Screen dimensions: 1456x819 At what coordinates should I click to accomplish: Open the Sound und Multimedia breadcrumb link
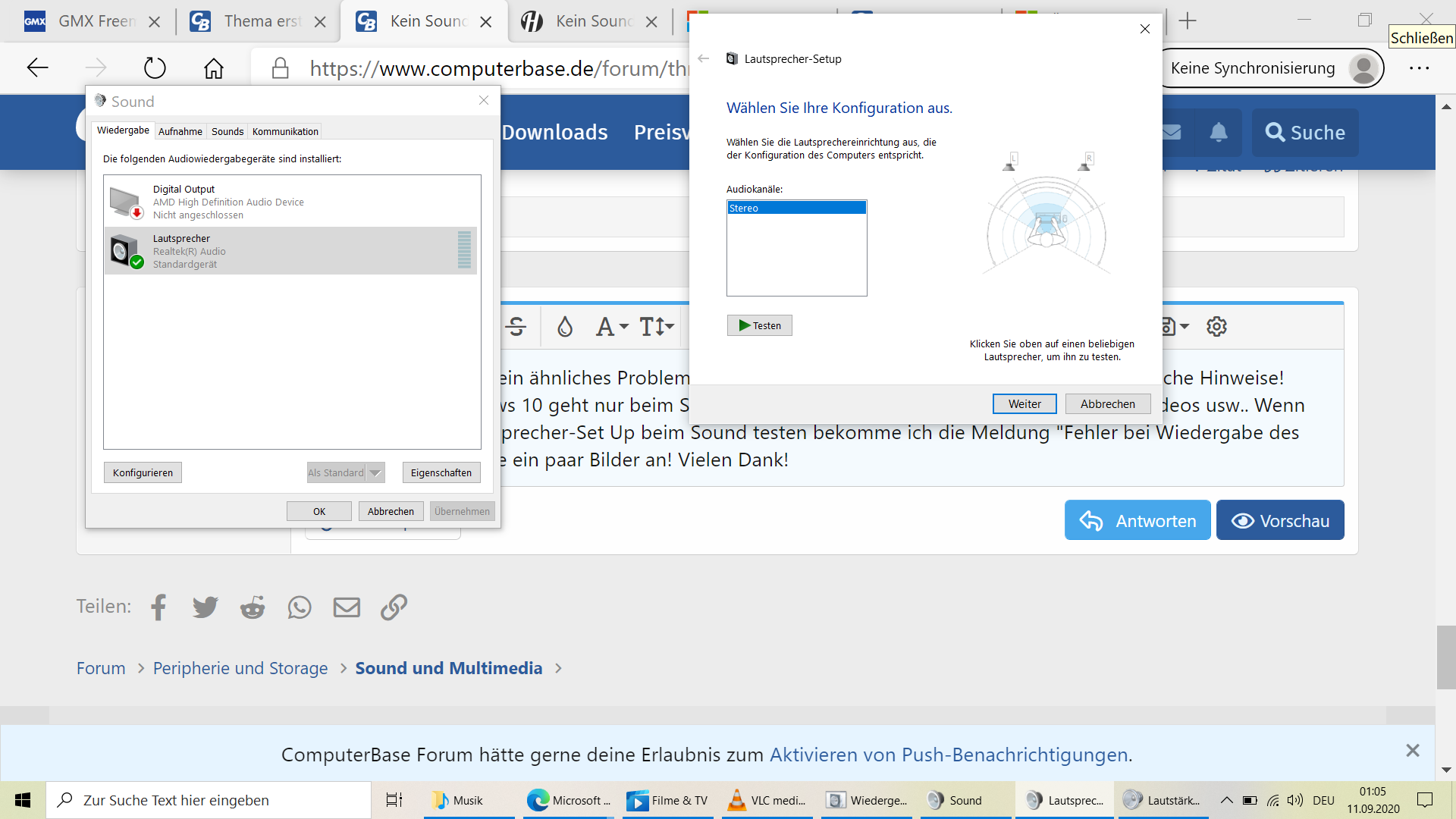point(448,668)
